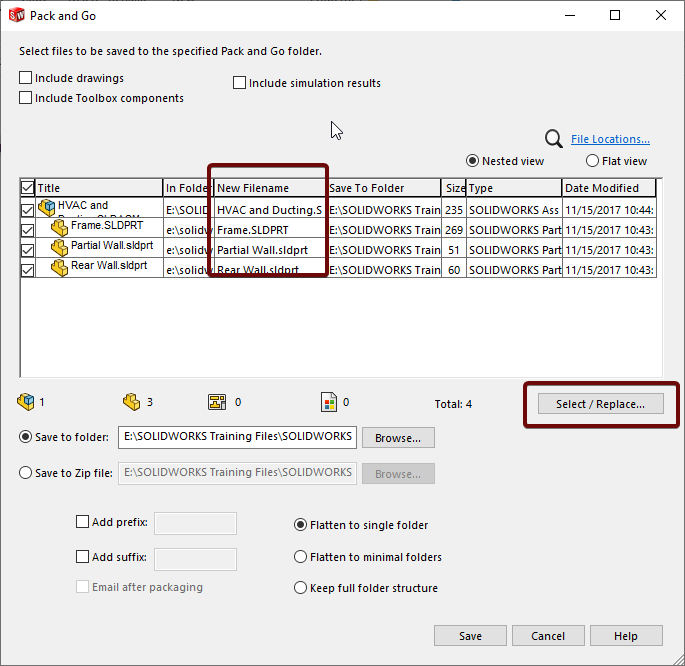Click Browse next to Save to folder

click(x=398, y=438)
